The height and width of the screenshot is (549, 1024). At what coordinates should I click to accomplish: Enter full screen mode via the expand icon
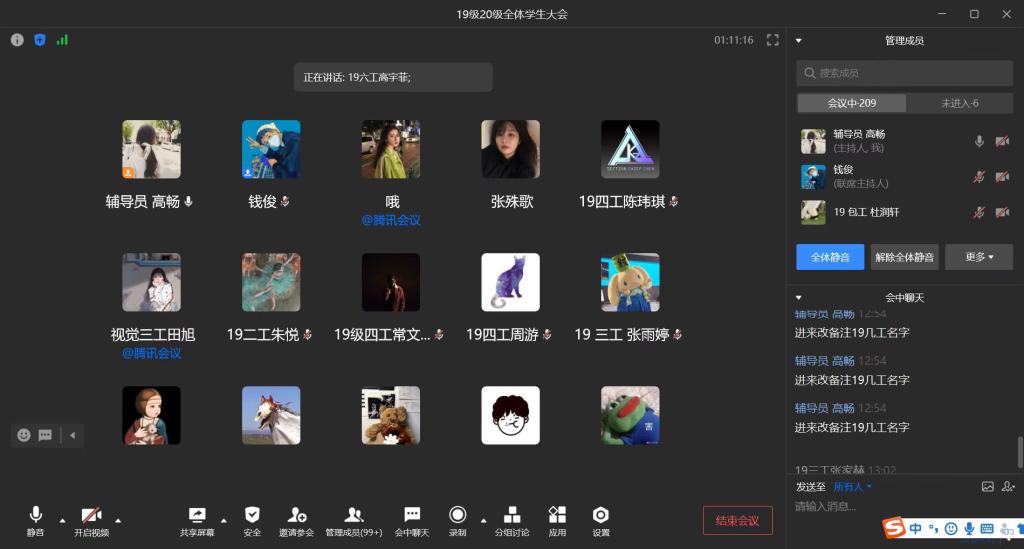click(772, 40)
